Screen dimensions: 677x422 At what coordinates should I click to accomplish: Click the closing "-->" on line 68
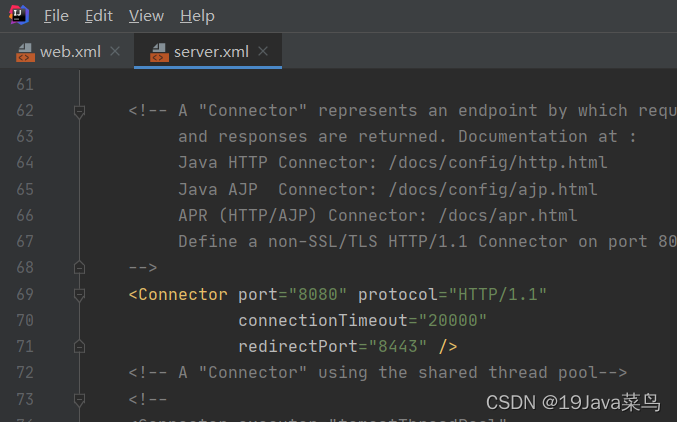143,268
